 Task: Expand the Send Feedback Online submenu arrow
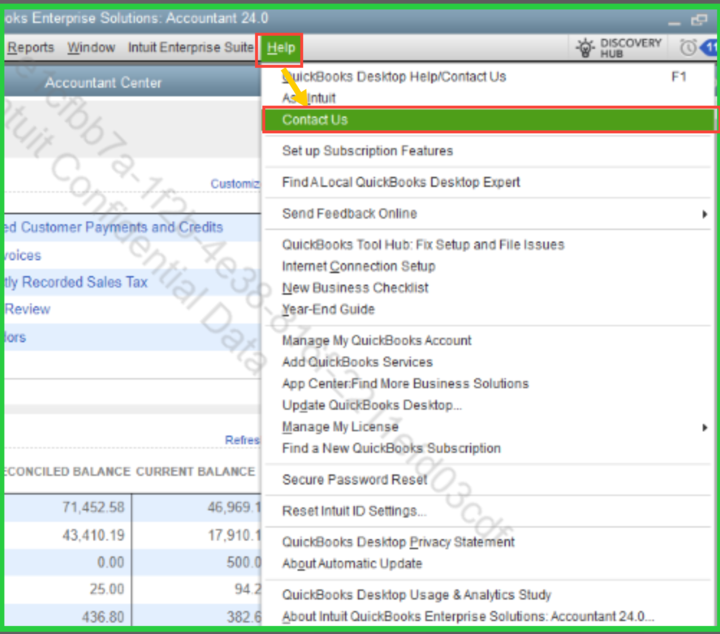click(704, 214)
